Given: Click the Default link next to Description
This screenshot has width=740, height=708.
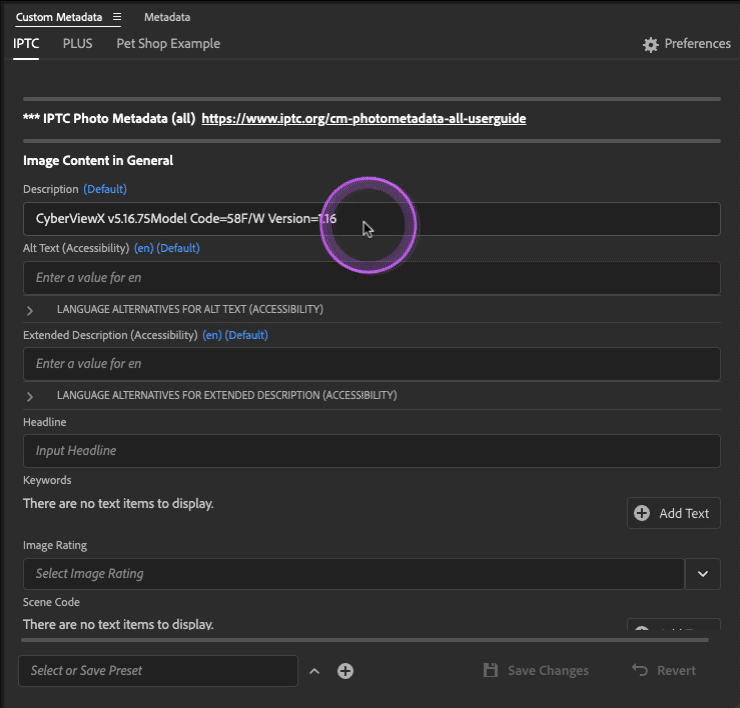Looking at the screenshot, I should point(105,189).
